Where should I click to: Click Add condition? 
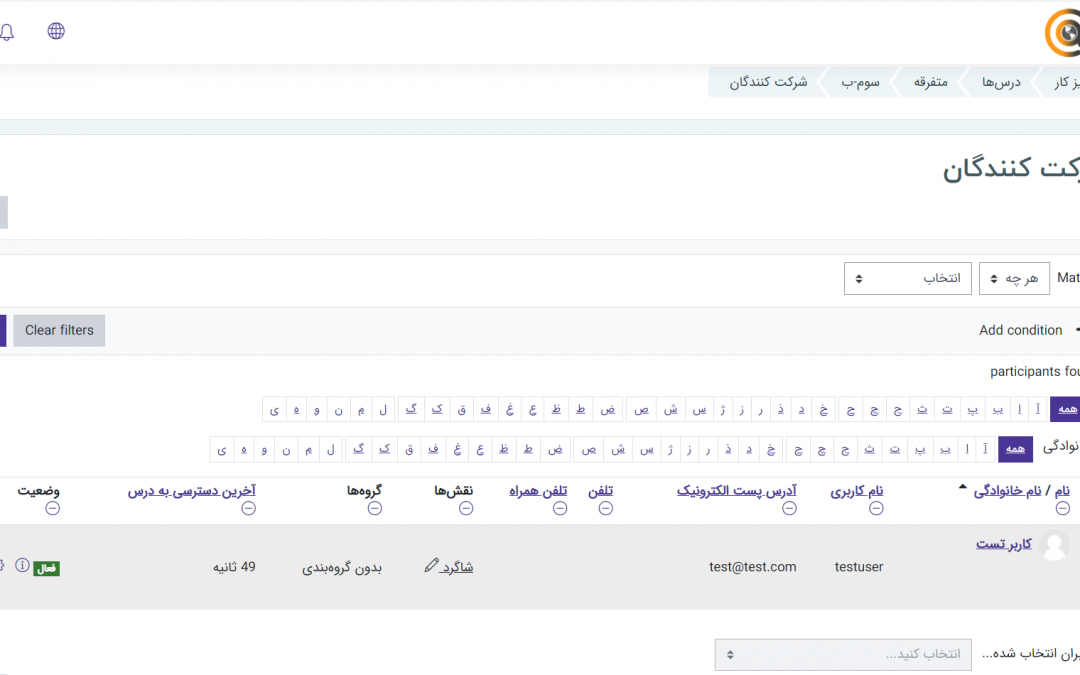point(1020,330)
